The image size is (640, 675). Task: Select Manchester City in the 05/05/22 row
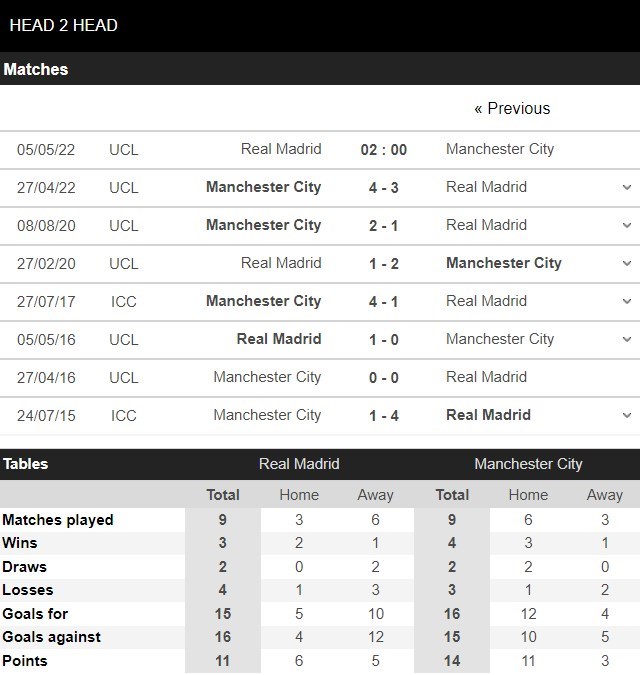pos(499,149)
